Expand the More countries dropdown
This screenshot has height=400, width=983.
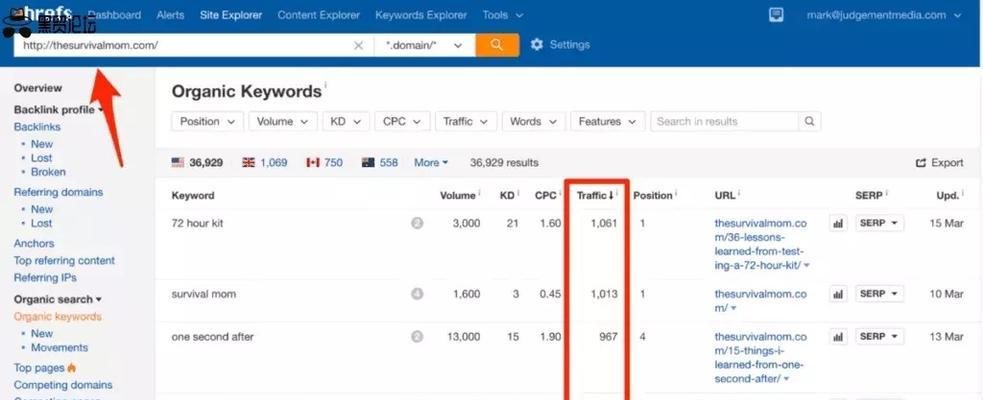431,162
